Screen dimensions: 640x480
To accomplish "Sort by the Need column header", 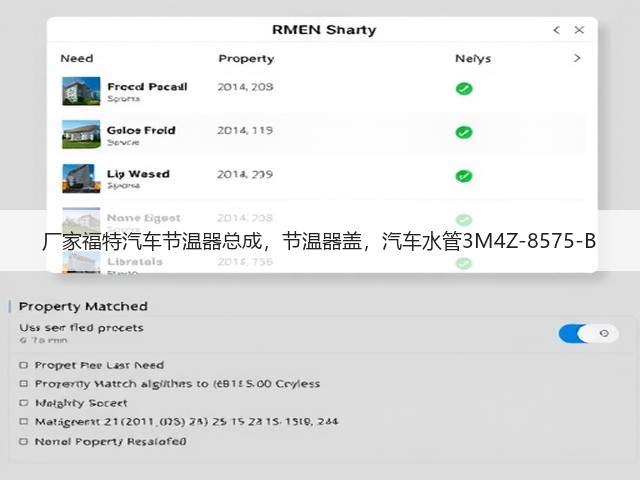I will click(x=77, y=58).
